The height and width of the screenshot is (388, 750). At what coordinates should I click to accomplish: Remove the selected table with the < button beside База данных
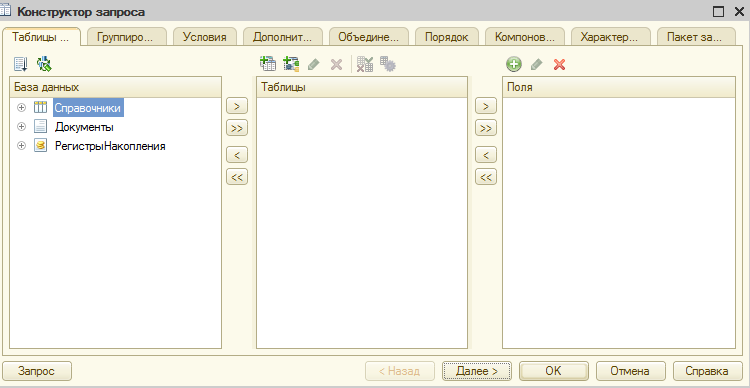pos(237,155)
